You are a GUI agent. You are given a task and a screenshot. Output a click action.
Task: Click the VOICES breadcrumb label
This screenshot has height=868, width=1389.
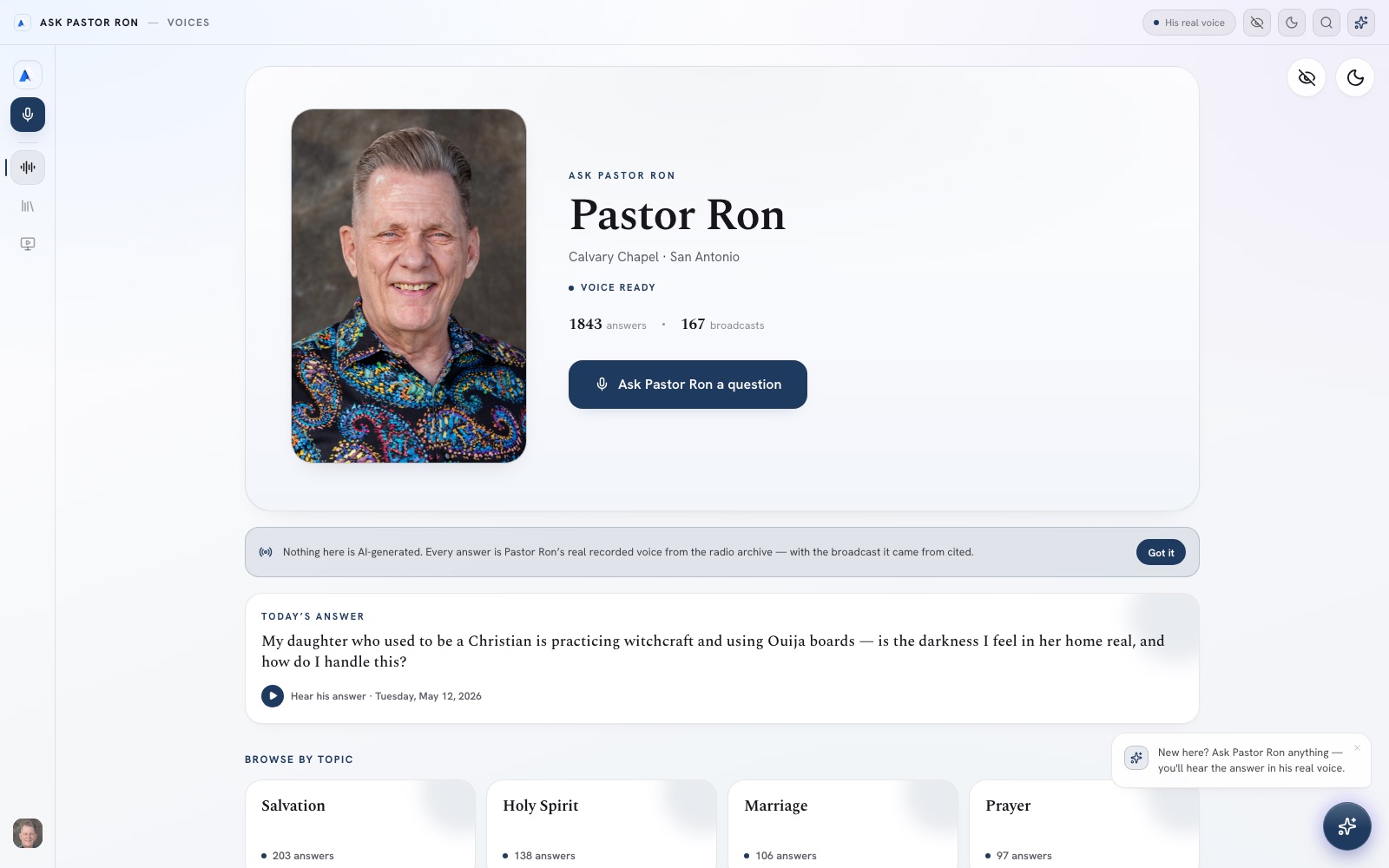point(188,23)
